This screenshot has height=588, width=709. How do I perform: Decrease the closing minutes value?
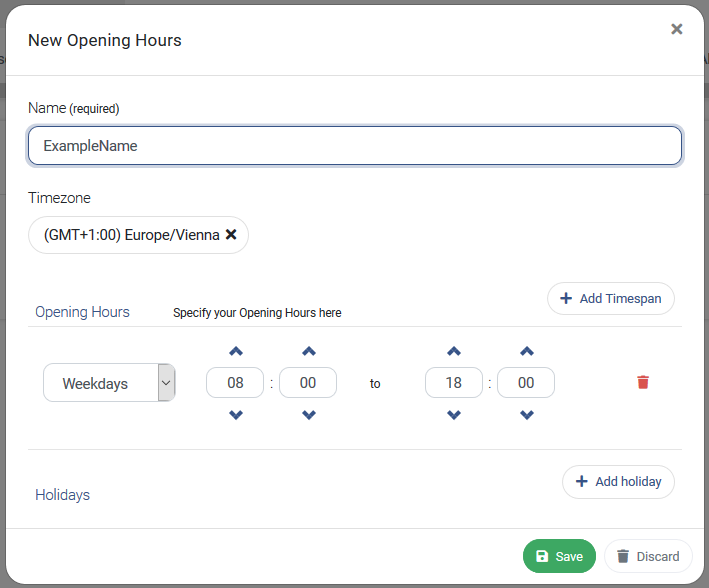[527, 414]
